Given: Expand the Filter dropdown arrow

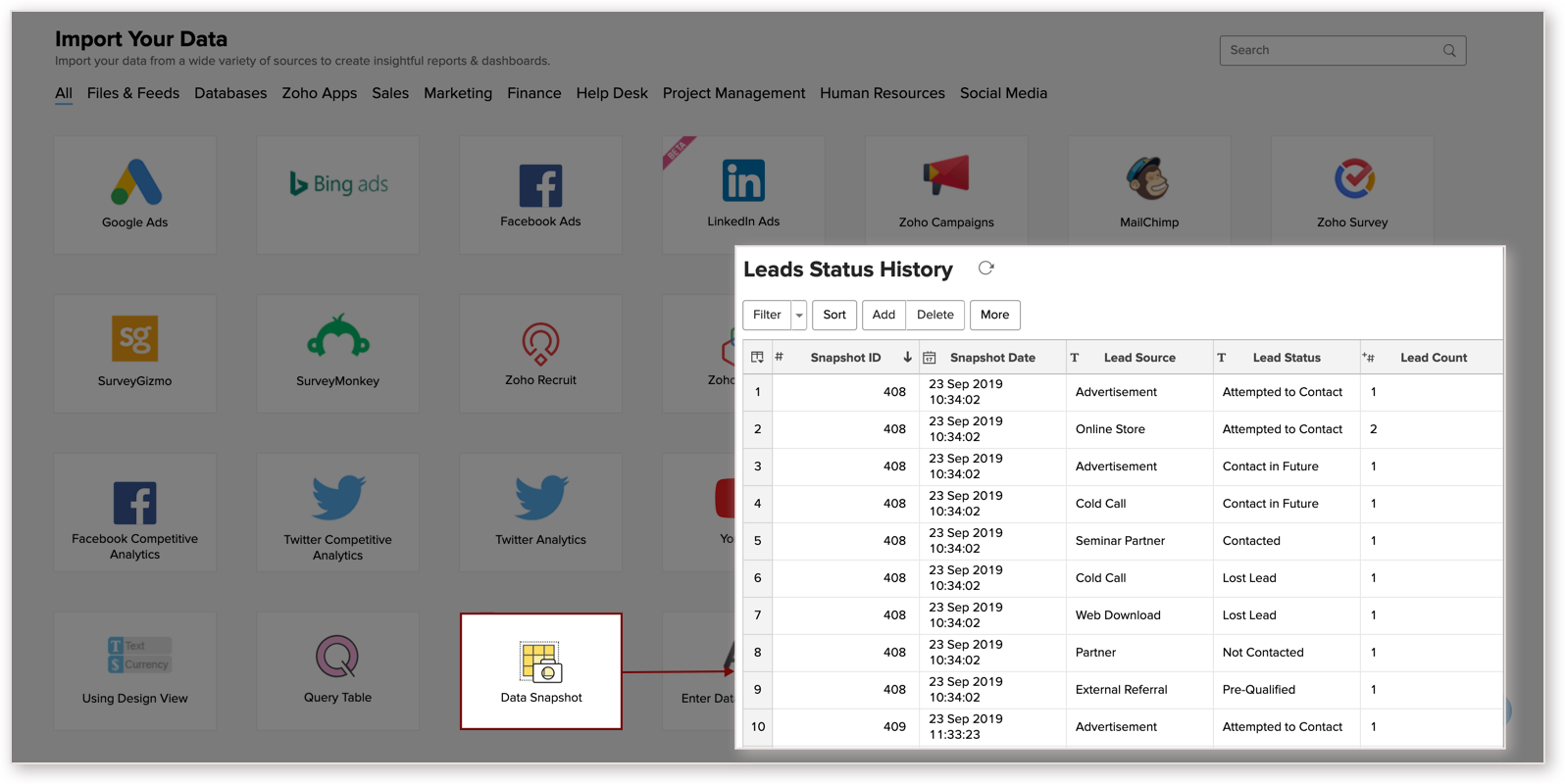Looking at the screenshot, I should [799, 315].
